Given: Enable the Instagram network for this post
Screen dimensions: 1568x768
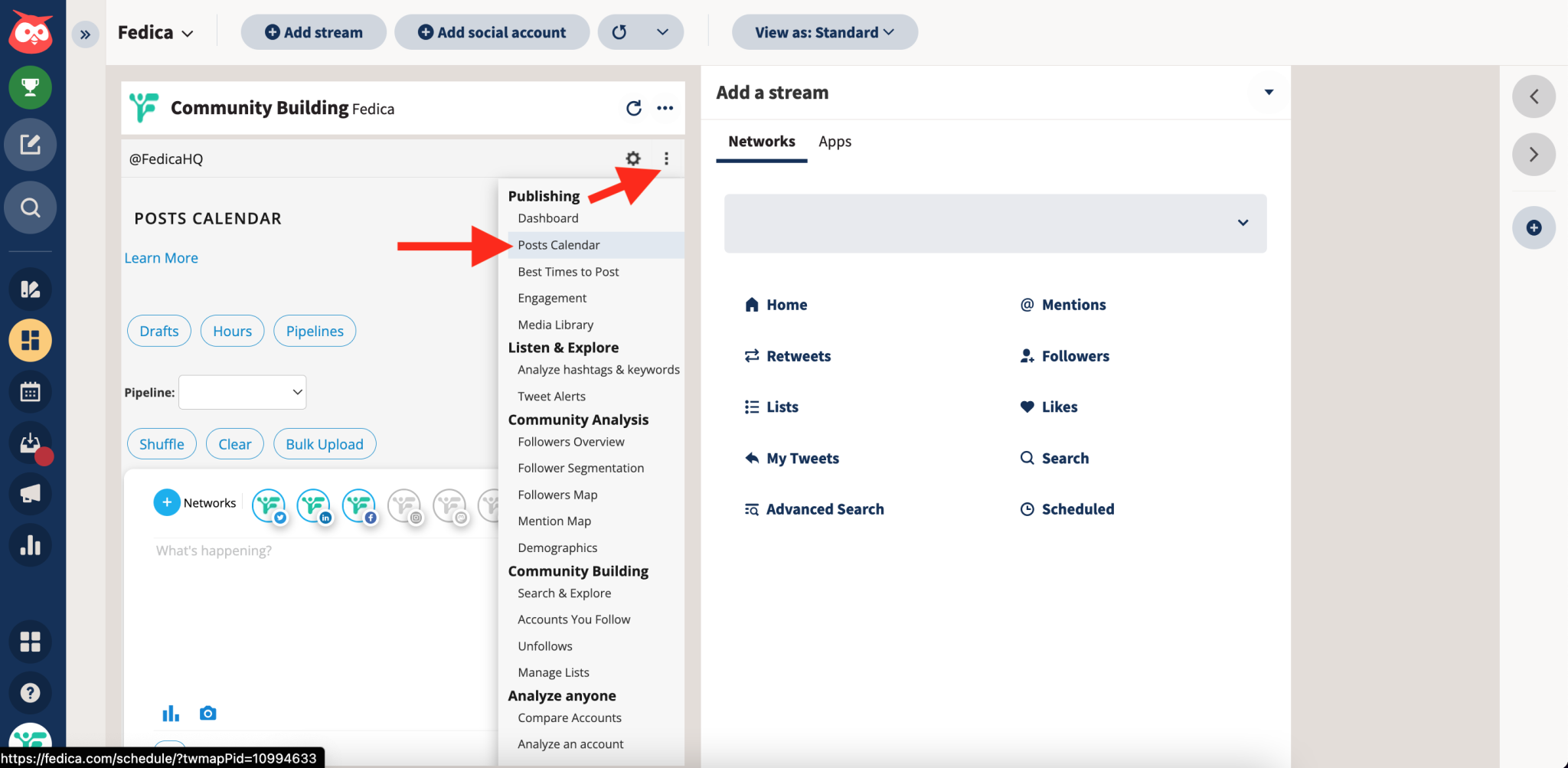Looking at the screenshot, I should 405,505.
